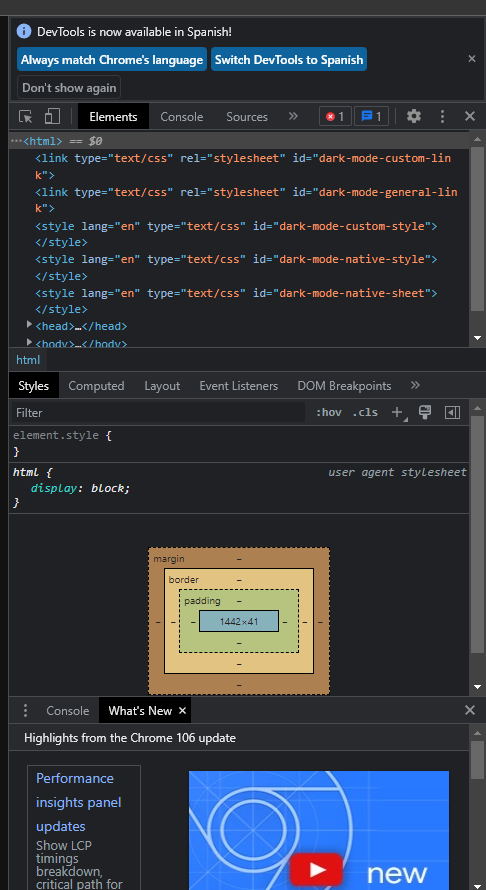Screen dimensions: 486x890
Task: Click the Filter styles input field
Action: tap(159, 413)
